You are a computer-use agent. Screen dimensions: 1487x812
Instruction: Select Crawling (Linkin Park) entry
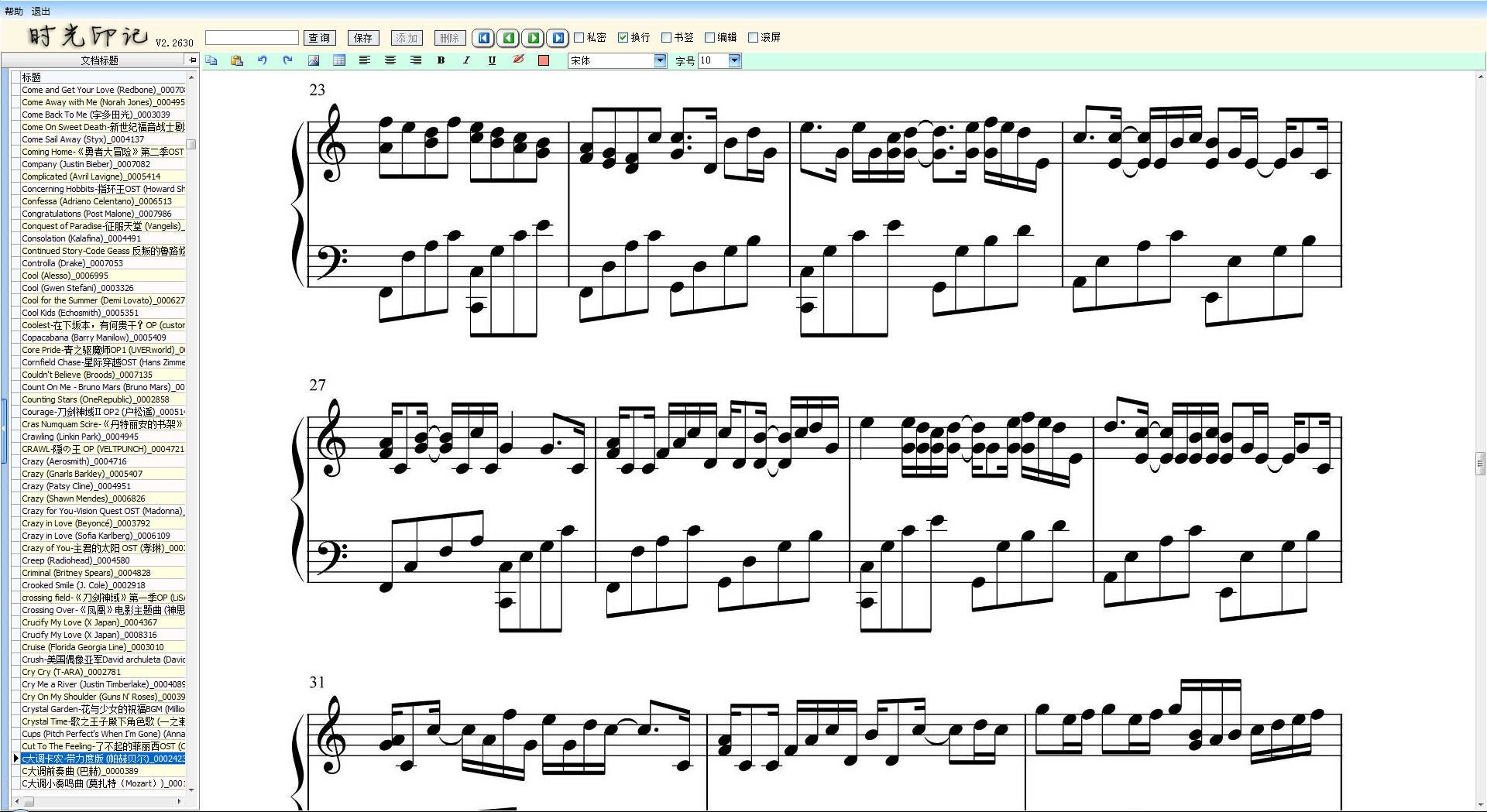(x=103, y=437)
